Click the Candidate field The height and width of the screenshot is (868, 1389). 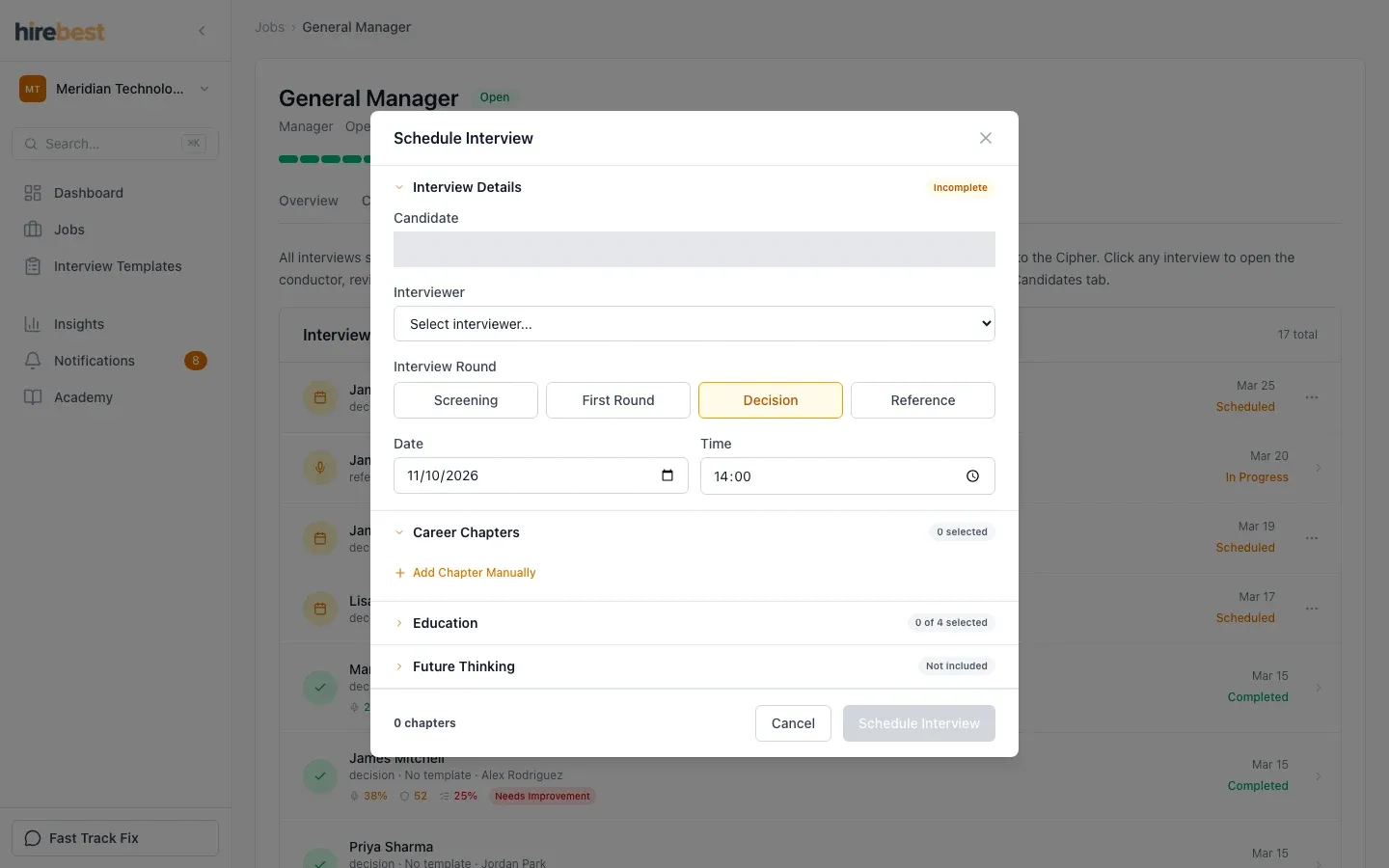[694, 249]
